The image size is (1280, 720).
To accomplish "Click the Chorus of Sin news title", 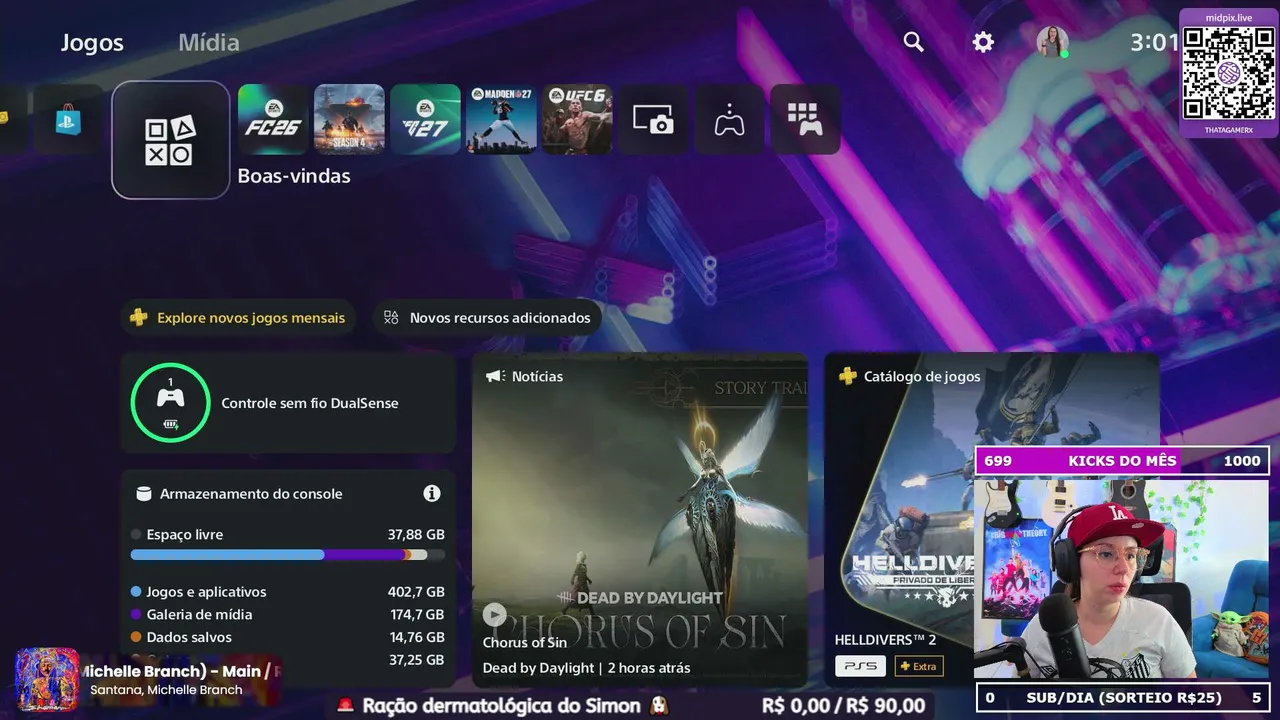I will [525, 643].
